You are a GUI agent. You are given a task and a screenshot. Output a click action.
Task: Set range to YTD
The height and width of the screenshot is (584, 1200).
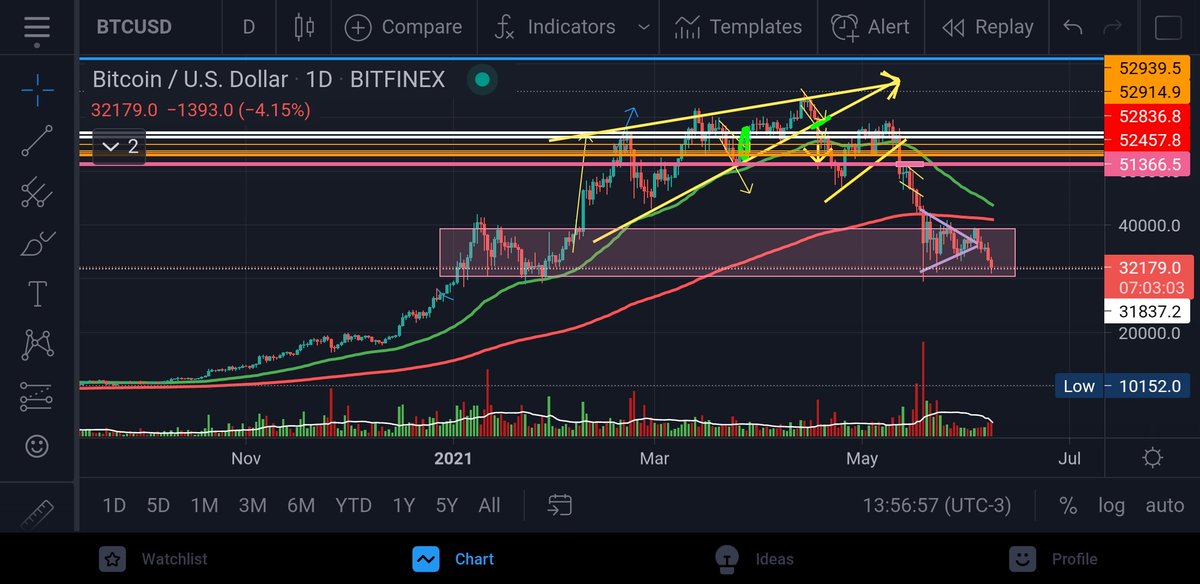click(x=352, y=505)
